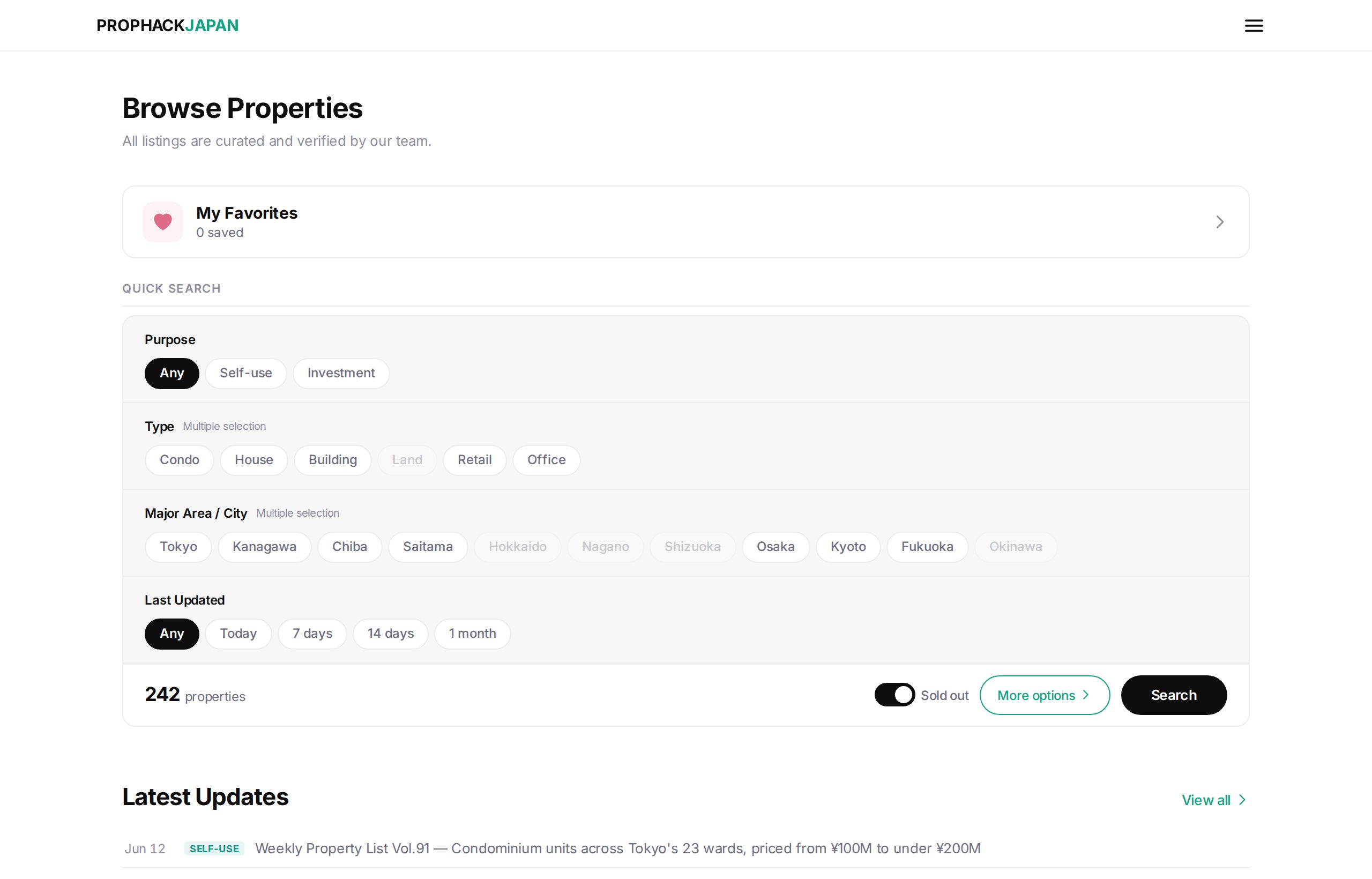Filter Last Updated to 1 month
Image resolution: width=1372 pixels, height=879 pixels.
pyautogui.click(x=473, y=634)
